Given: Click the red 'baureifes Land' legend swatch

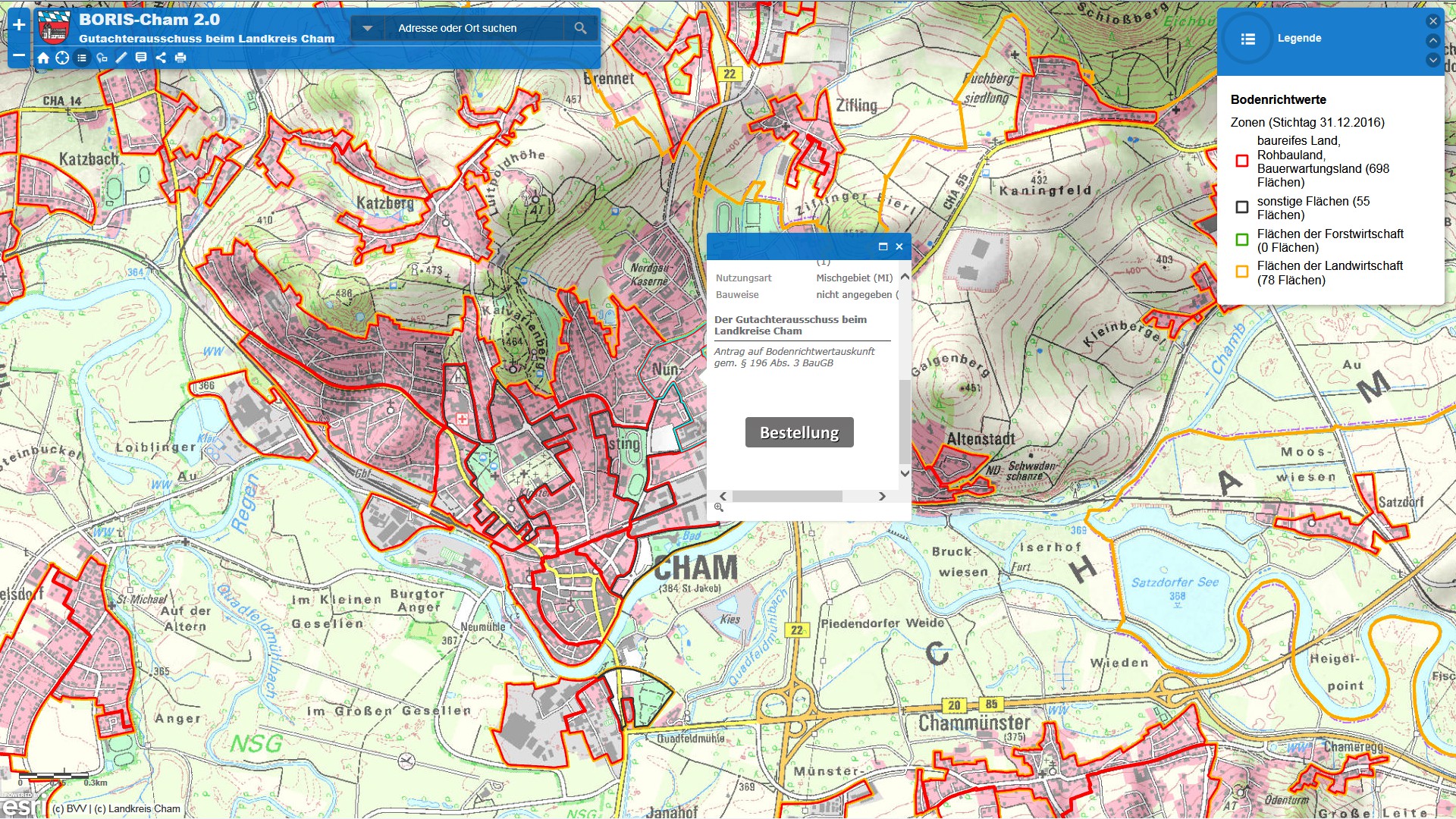Looking at the screenshot, I should pos(1242,161).
